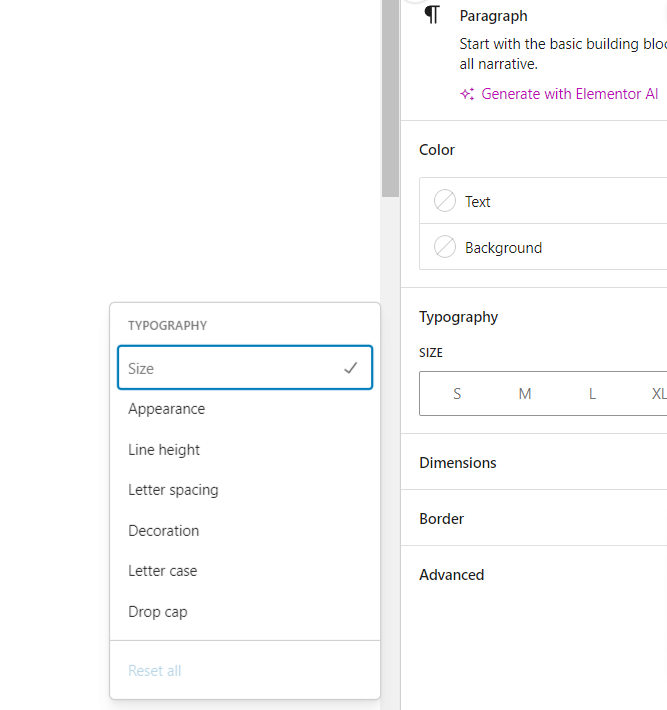Open the Generate with Elementor AI link
The height and width of the screenshot is (710, 667).
(569, 94)
